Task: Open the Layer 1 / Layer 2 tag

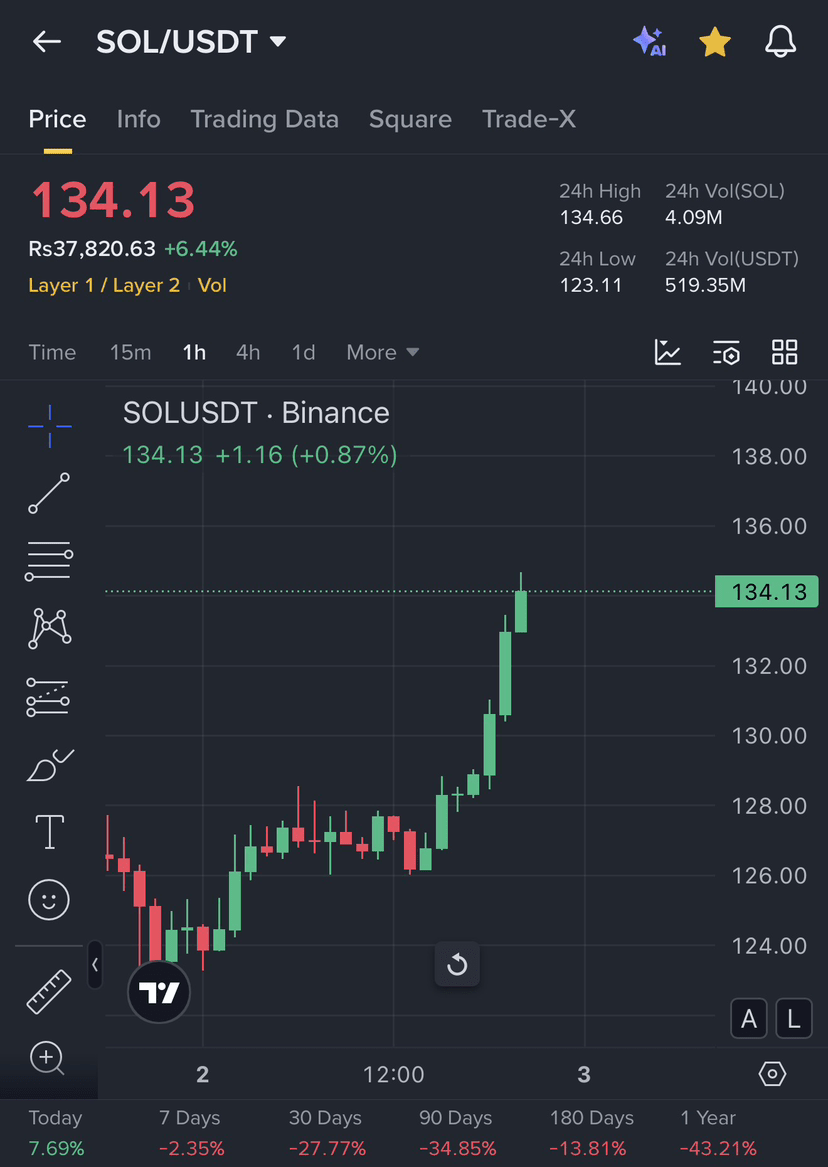Action: pyautogui.click(x=104, y=285)
